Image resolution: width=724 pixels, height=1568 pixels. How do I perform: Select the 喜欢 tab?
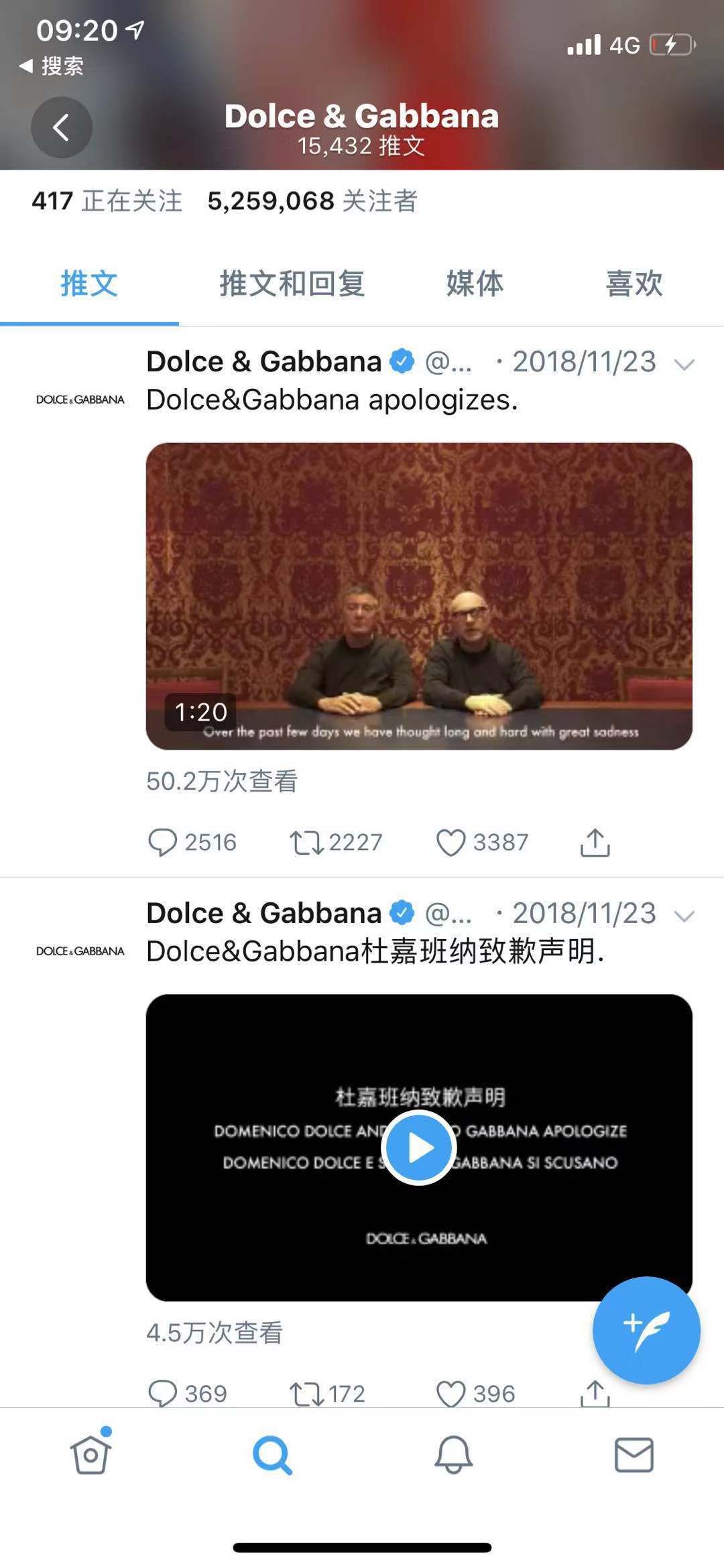coord(634,284)
